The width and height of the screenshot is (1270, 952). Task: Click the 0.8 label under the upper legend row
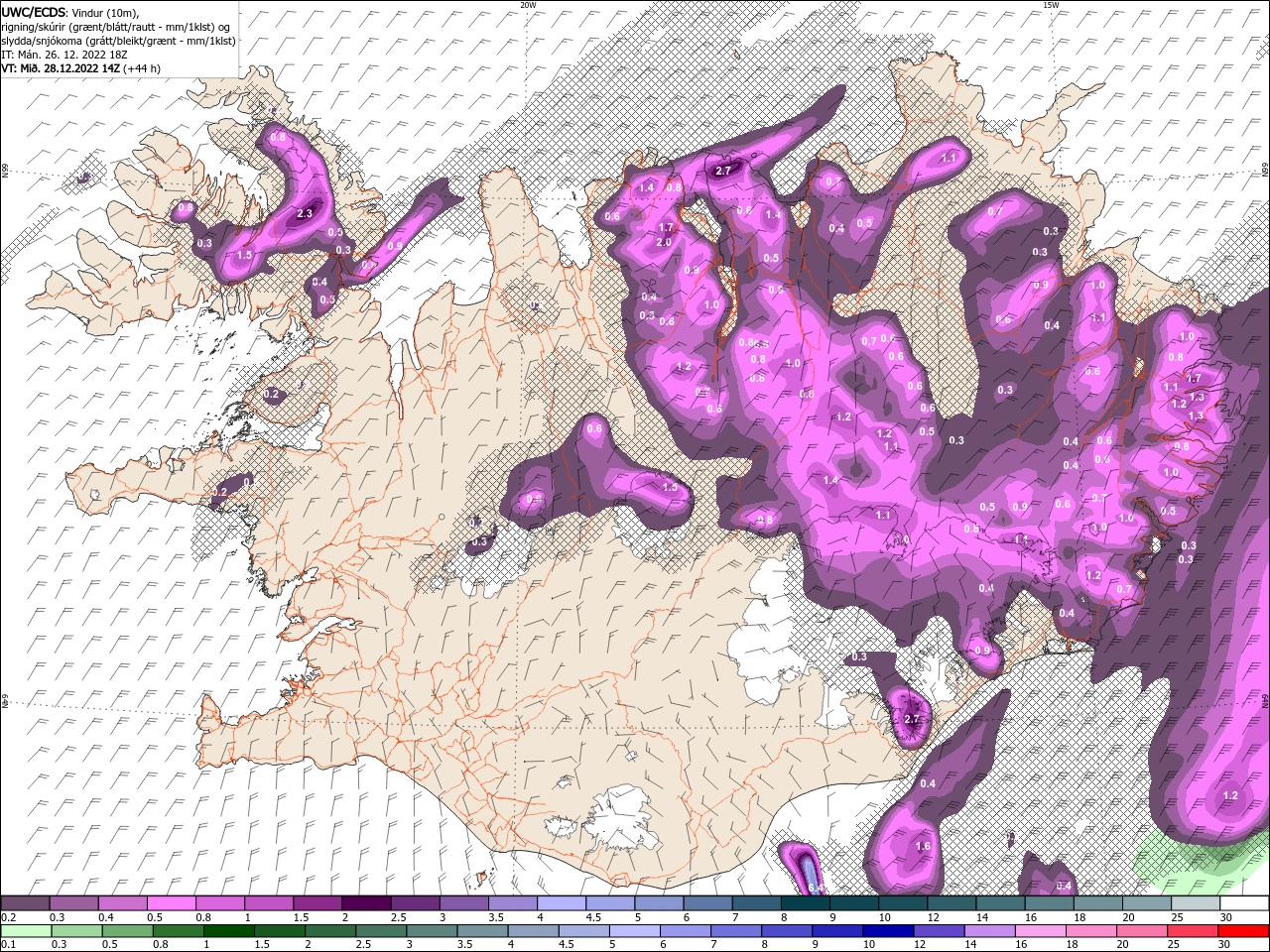203,917
